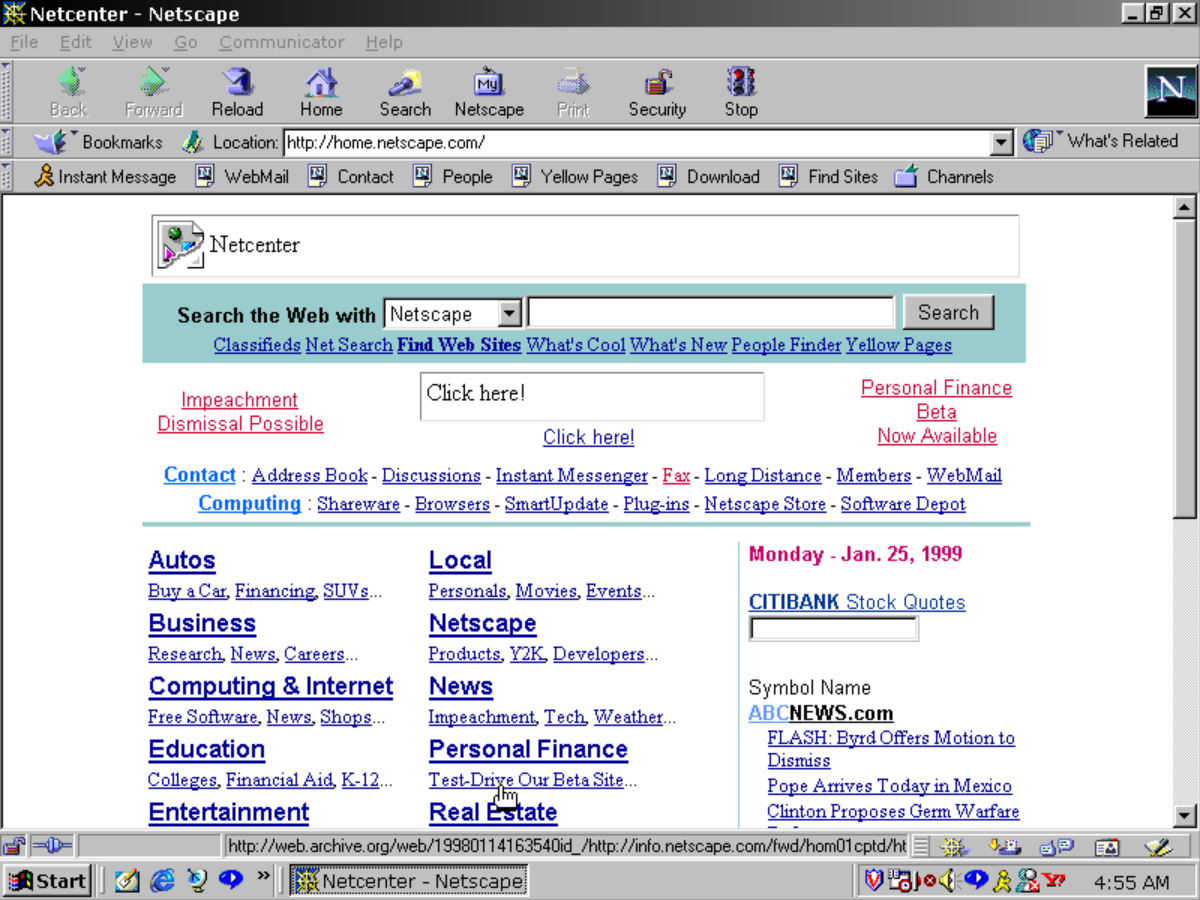
Task: Expand the Location bar history dropdown
Action: point(1001,142)
